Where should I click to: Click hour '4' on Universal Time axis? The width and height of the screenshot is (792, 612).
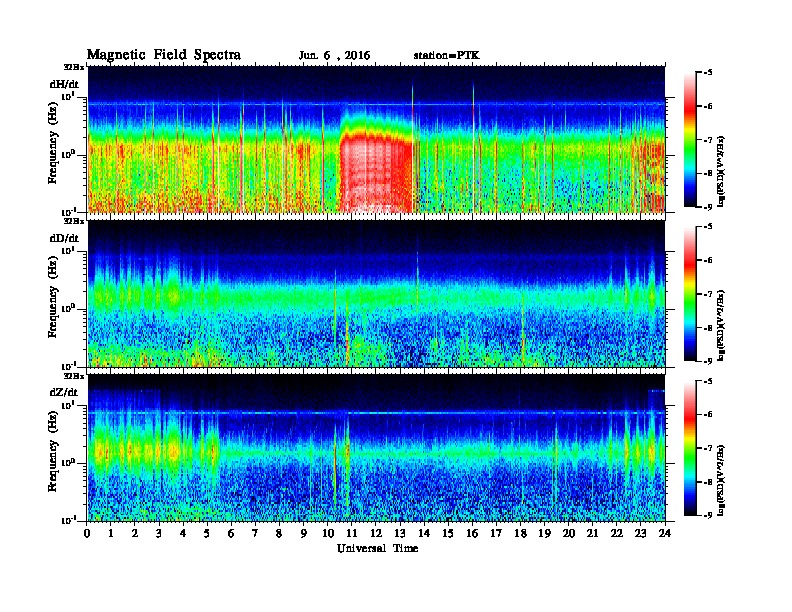(x=183, y=534)
